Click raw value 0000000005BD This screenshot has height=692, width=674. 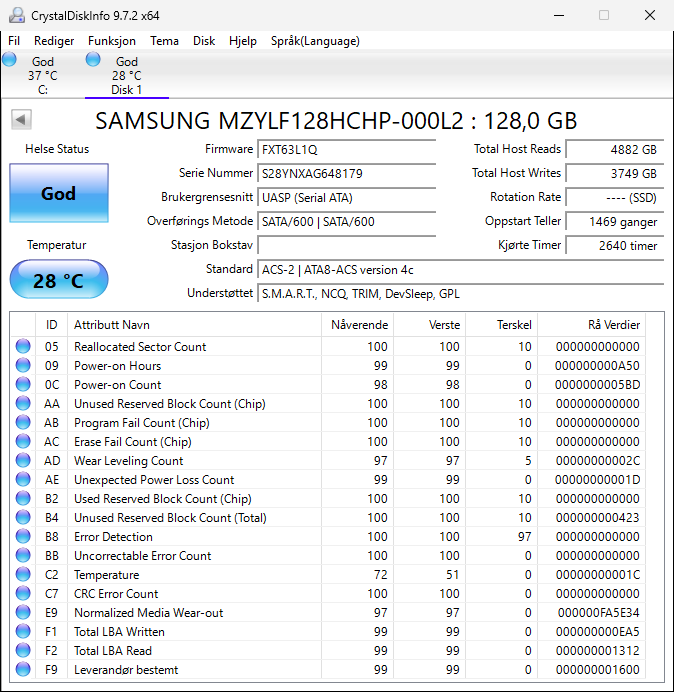click(x=598, y=385)
